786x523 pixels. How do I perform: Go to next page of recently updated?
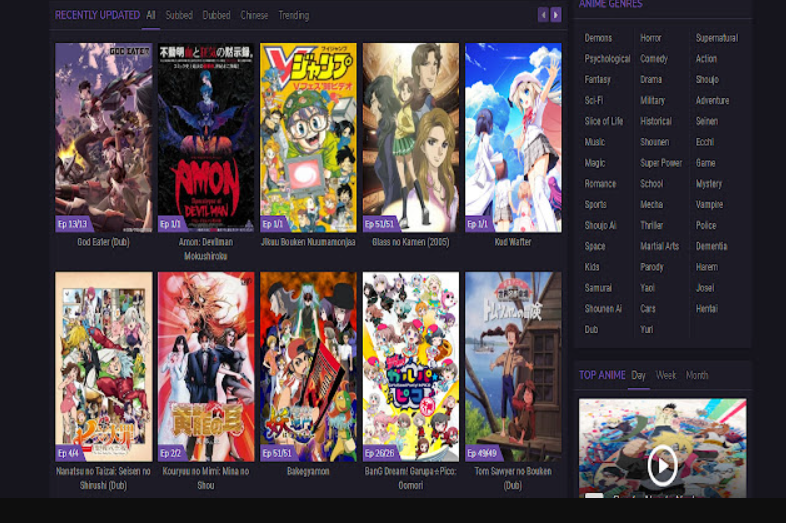[x=555, y=15]
